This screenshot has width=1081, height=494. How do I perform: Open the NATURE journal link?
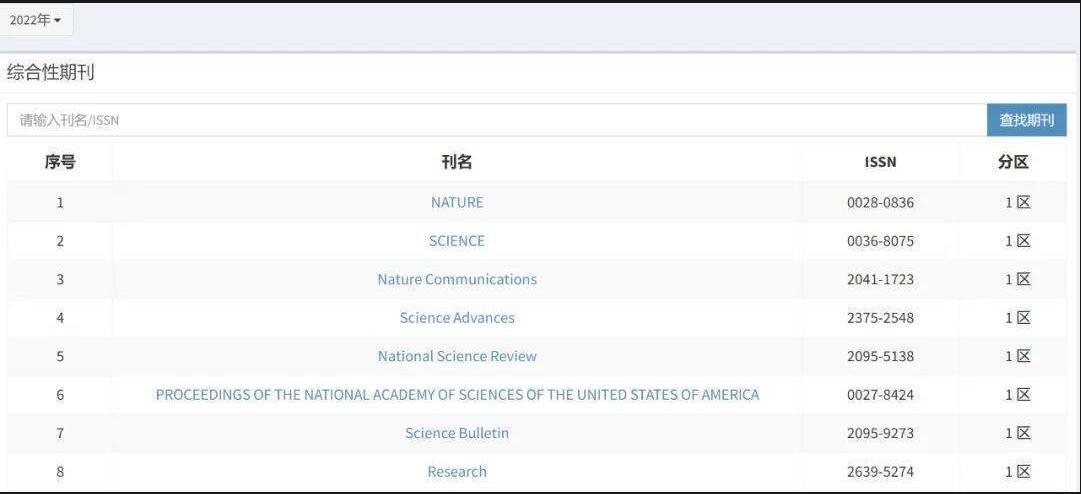click(x=457, y=202)
